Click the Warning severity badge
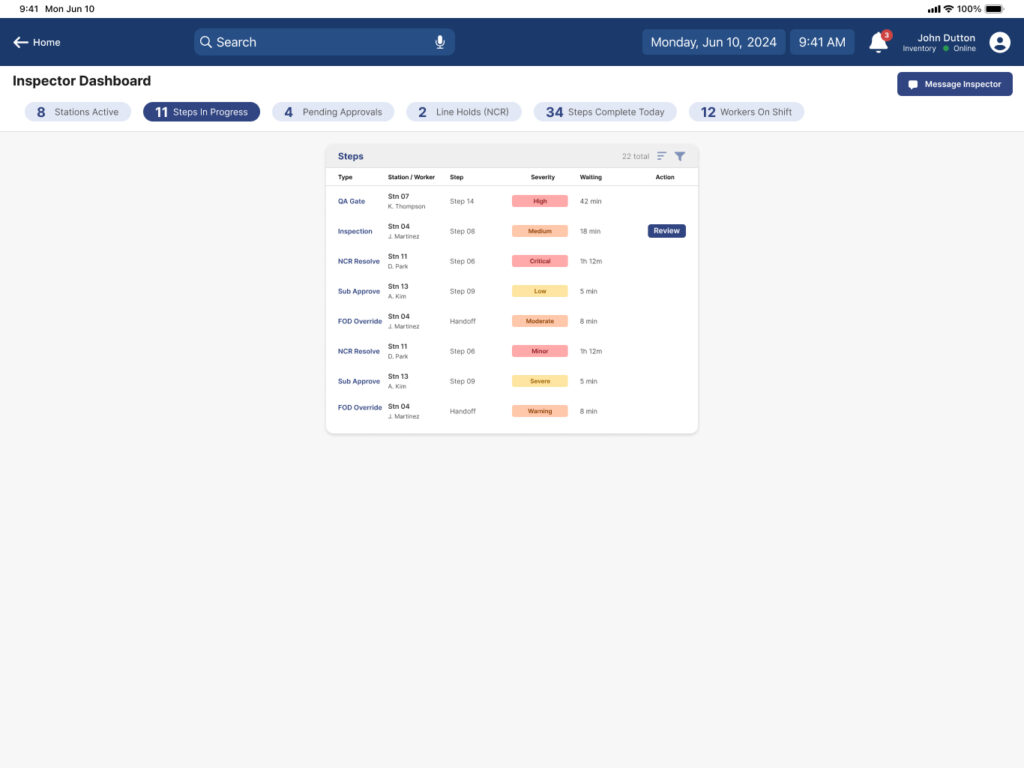 point(539,411)
